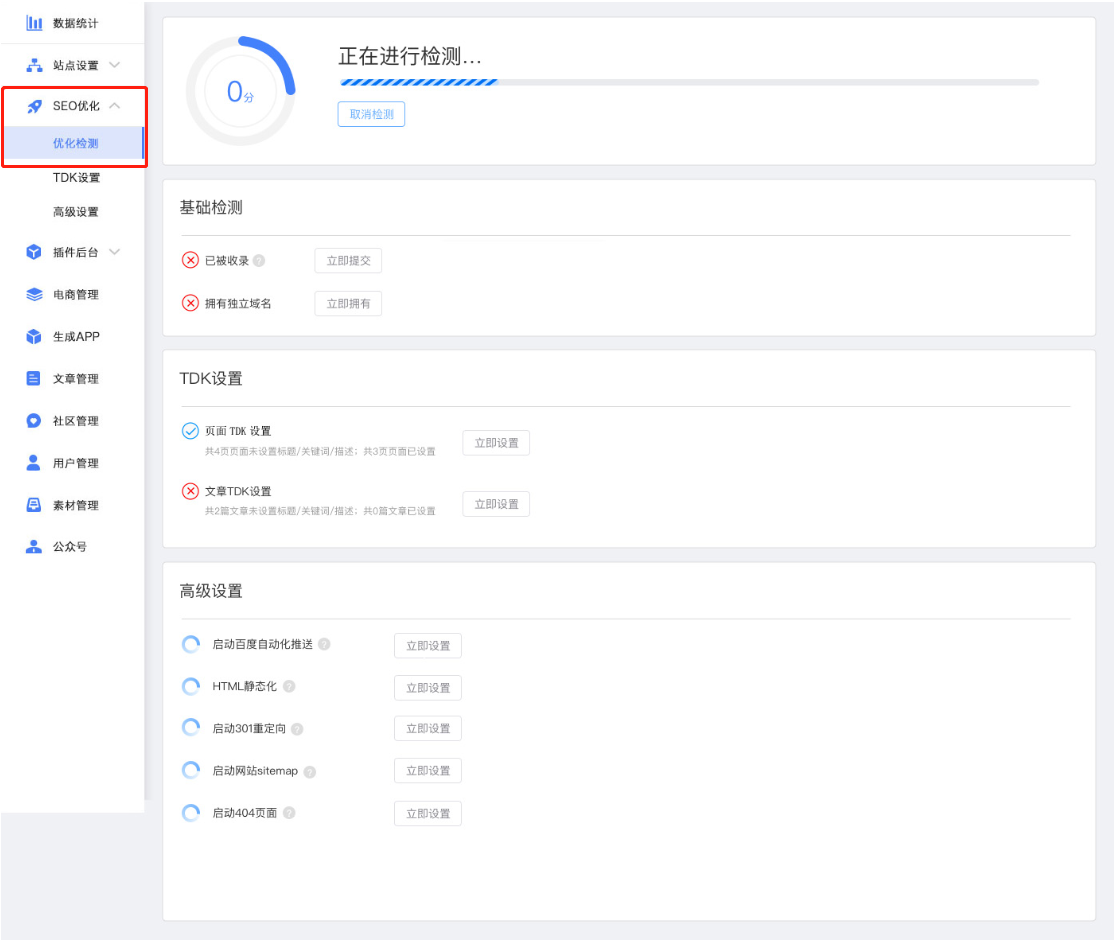Collapse the SEO优化 menu chevron
The image size is (1114, 941).
click(x=115, y=106)
